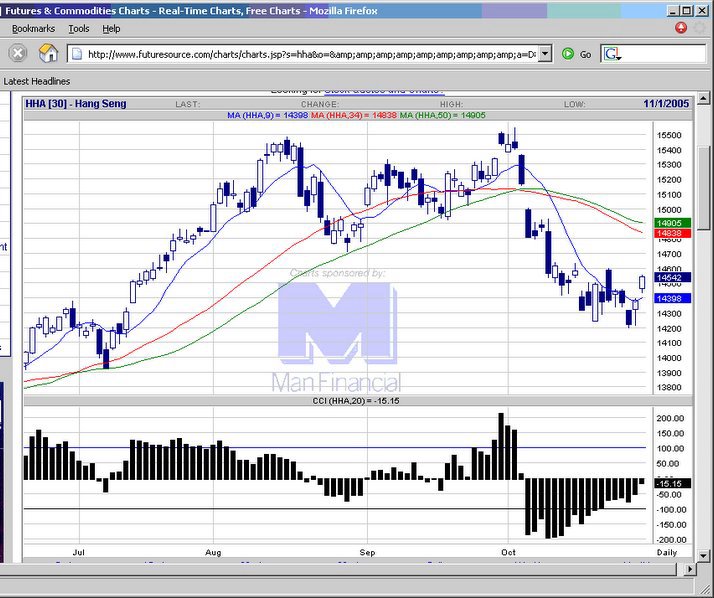Click the Google search input box
Screen dimensions: 714x598
point(663,54)
